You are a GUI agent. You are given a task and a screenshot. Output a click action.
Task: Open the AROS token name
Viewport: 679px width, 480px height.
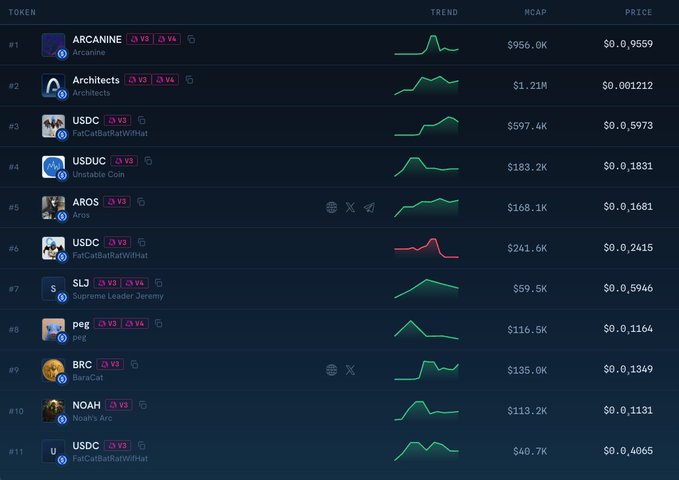coord(85,202)
